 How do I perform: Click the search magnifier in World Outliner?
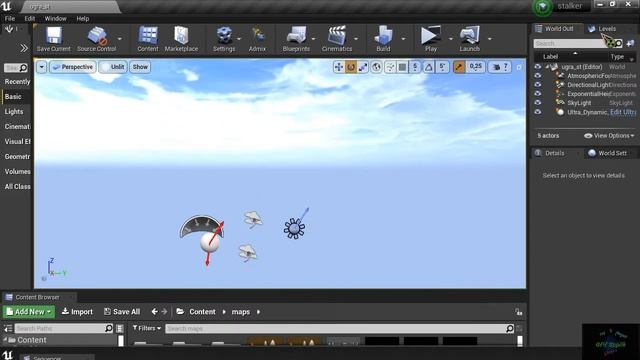618,43
